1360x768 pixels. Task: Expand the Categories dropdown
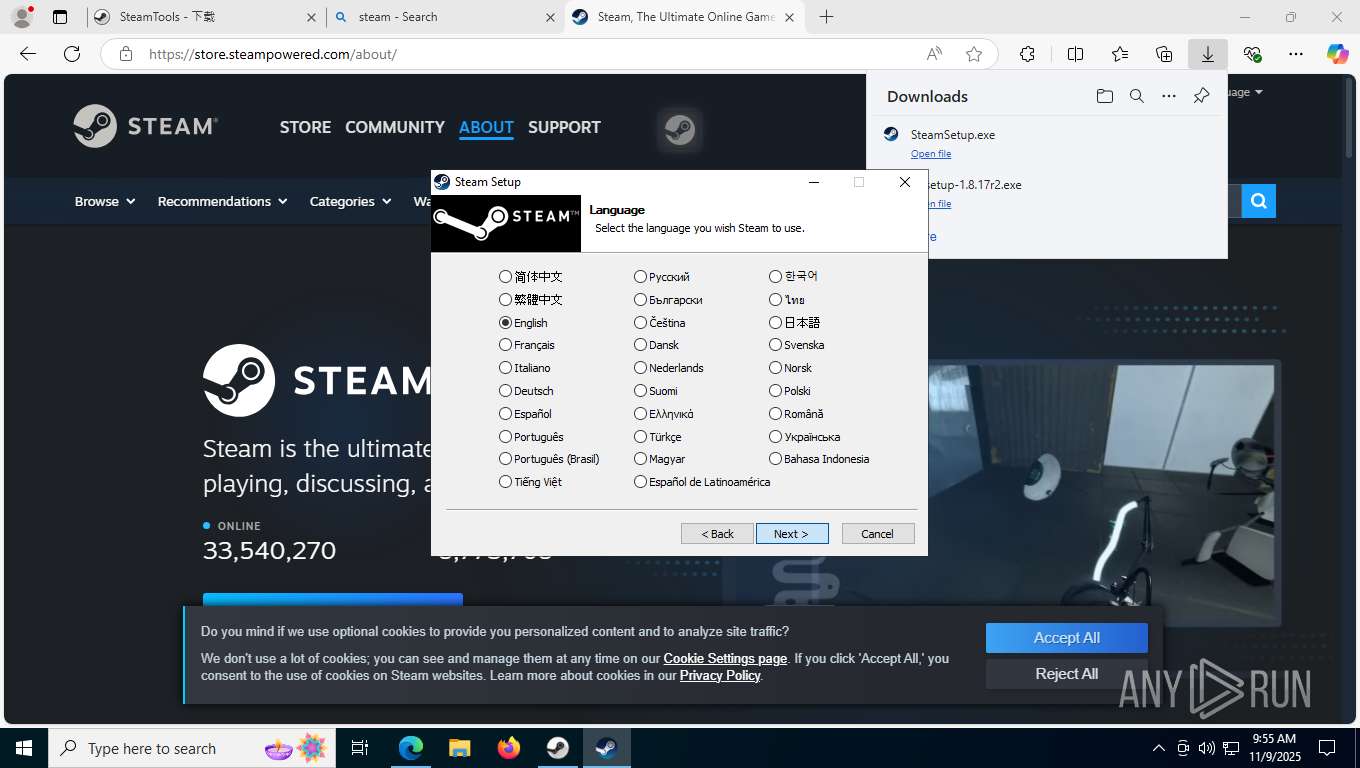coord(349,201)
